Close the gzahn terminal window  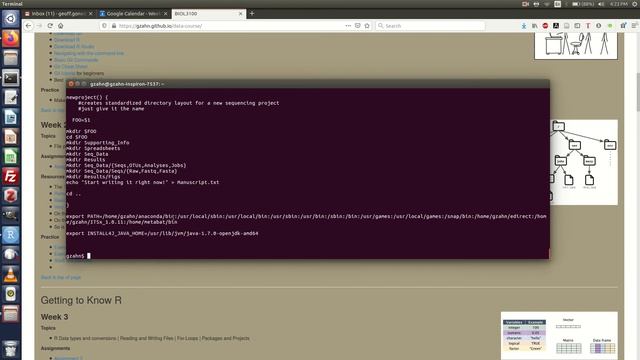click(71, 84)
